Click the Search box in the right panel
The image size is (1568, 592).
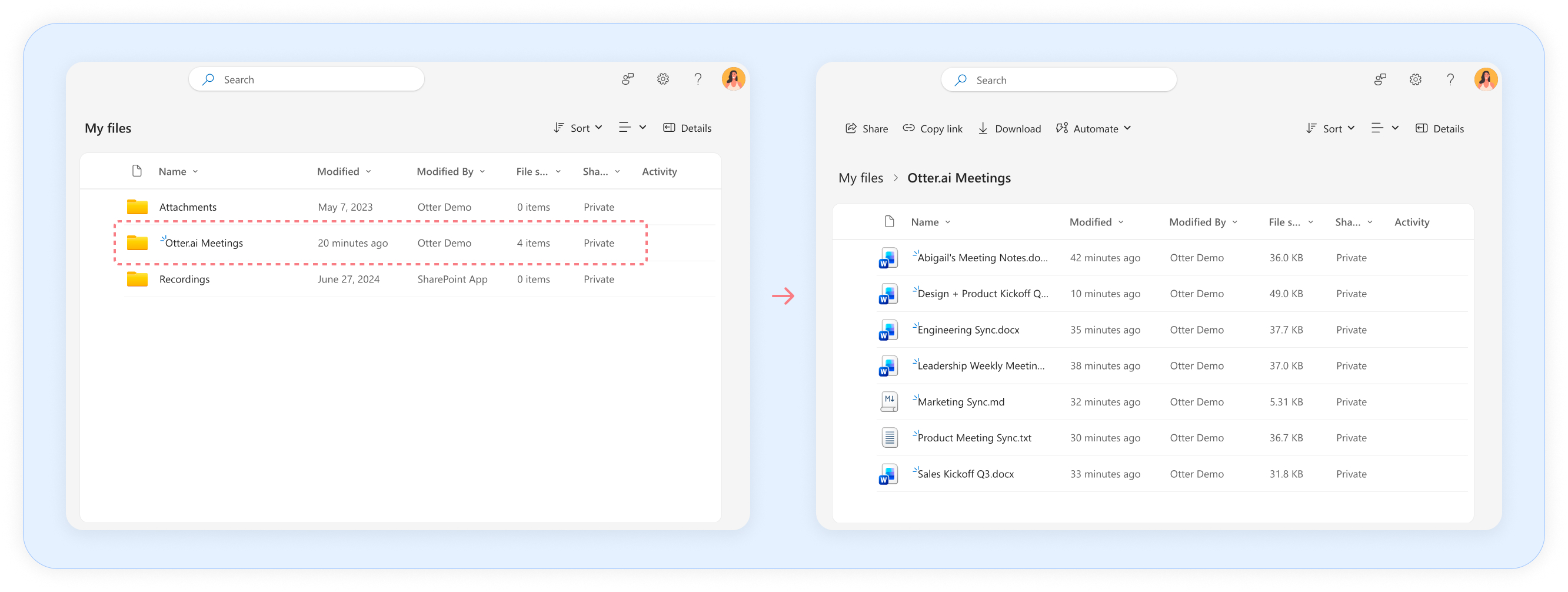click(x=1058, y=80)
